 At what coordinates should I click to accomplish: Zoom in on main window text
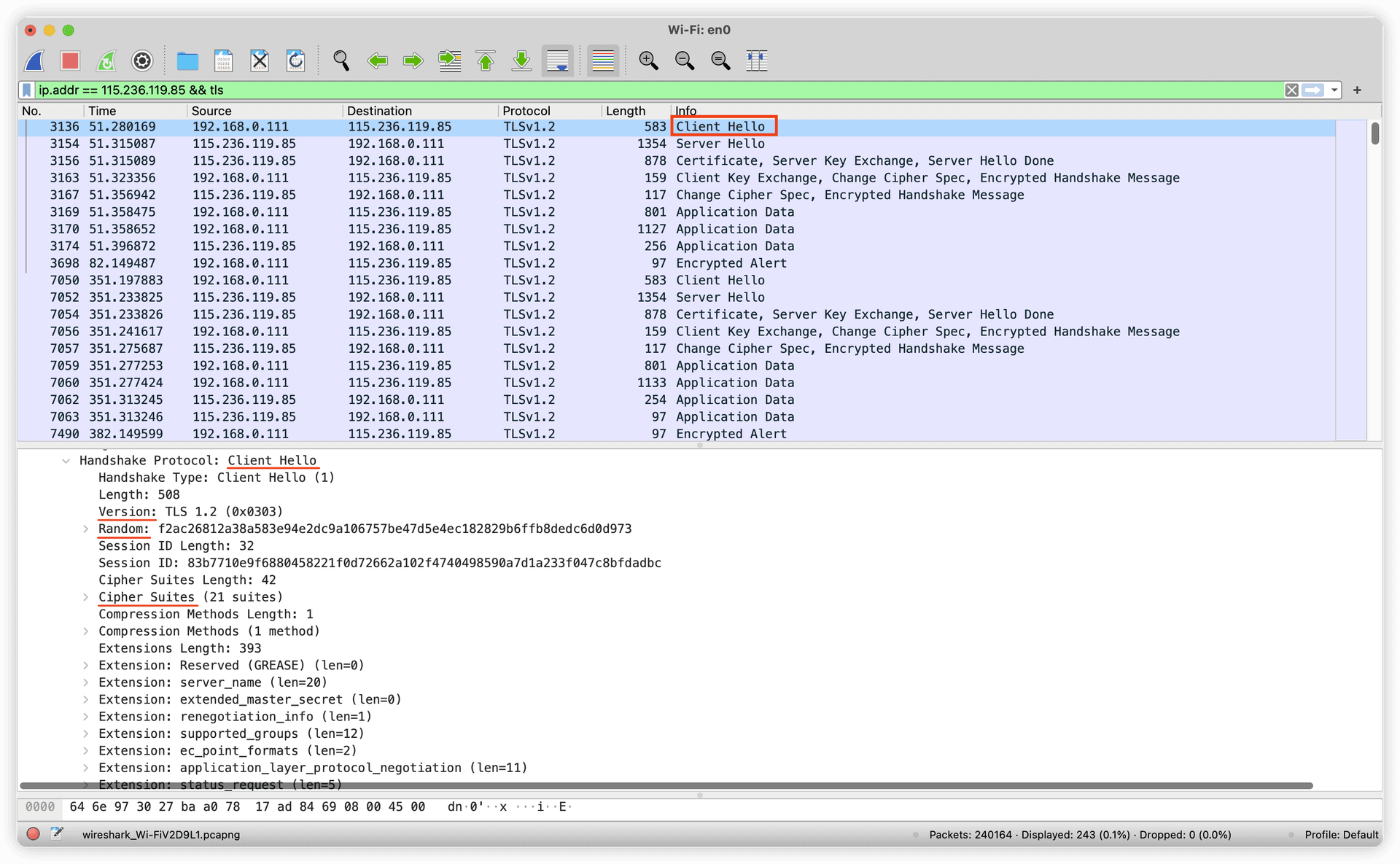point(648,61)
